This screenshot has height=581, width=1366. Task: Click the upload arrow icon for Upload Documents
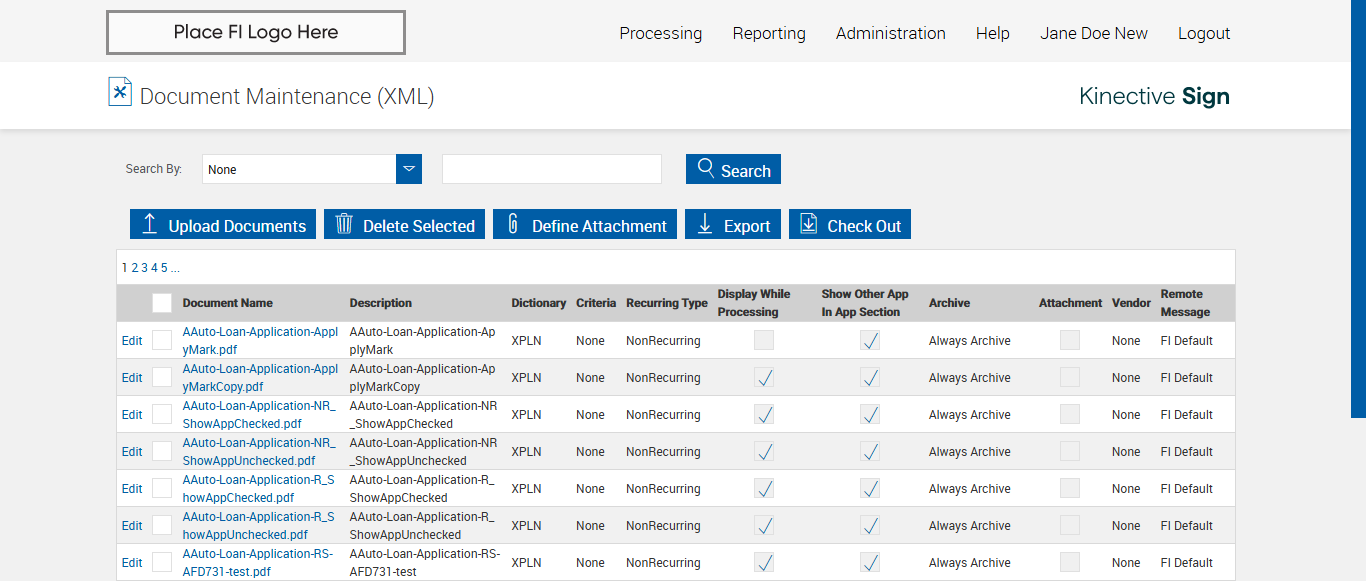click(149, 224)
